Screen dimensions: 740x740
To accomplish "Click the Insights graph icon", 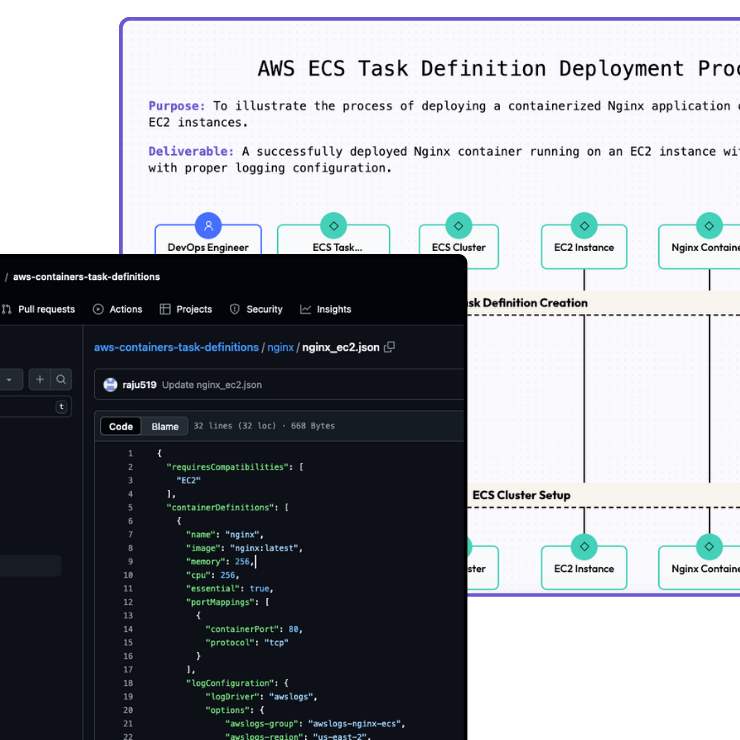I will pyautogui.click(x=305, y=309).
